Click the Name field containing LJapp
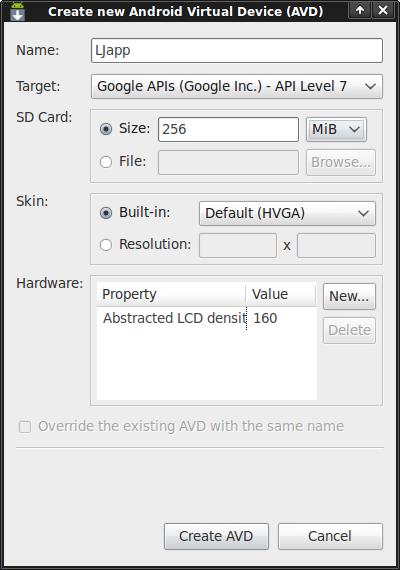Viewport: 400px width, 570px height. point(237,51)
